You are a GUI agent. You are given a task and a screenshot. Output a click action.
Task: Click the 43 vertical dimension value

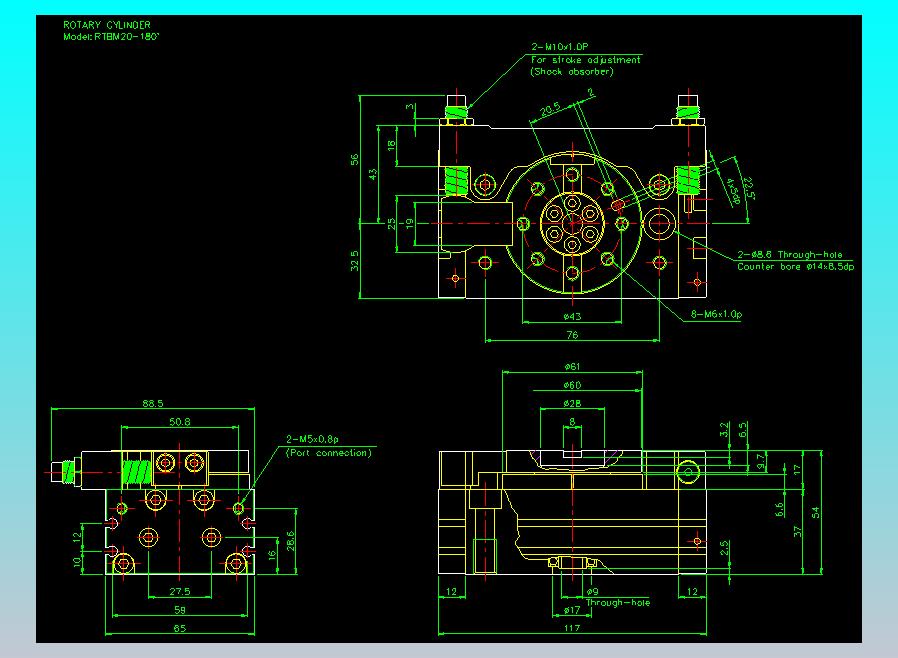(x=373, y=174)
